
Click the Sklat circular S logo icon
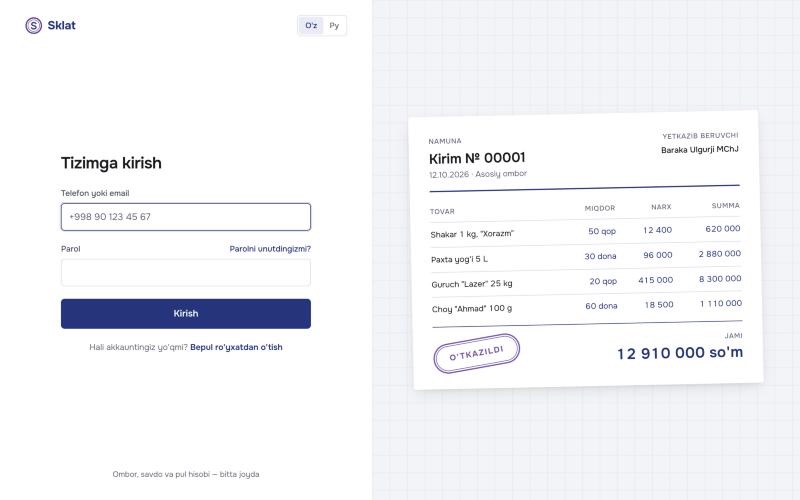[34, 26]
